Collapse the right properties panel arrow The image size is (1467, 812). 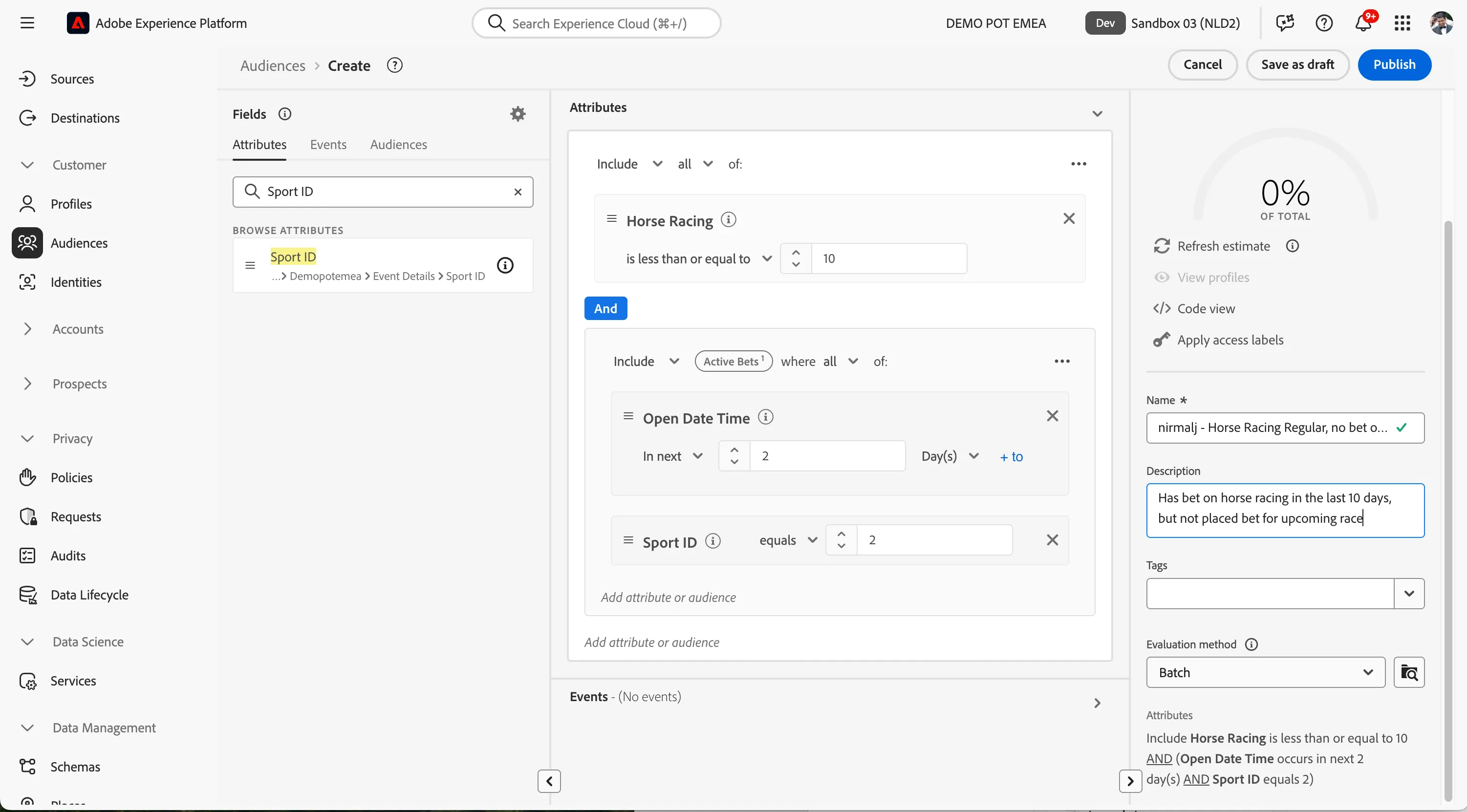pos(1130,781)
